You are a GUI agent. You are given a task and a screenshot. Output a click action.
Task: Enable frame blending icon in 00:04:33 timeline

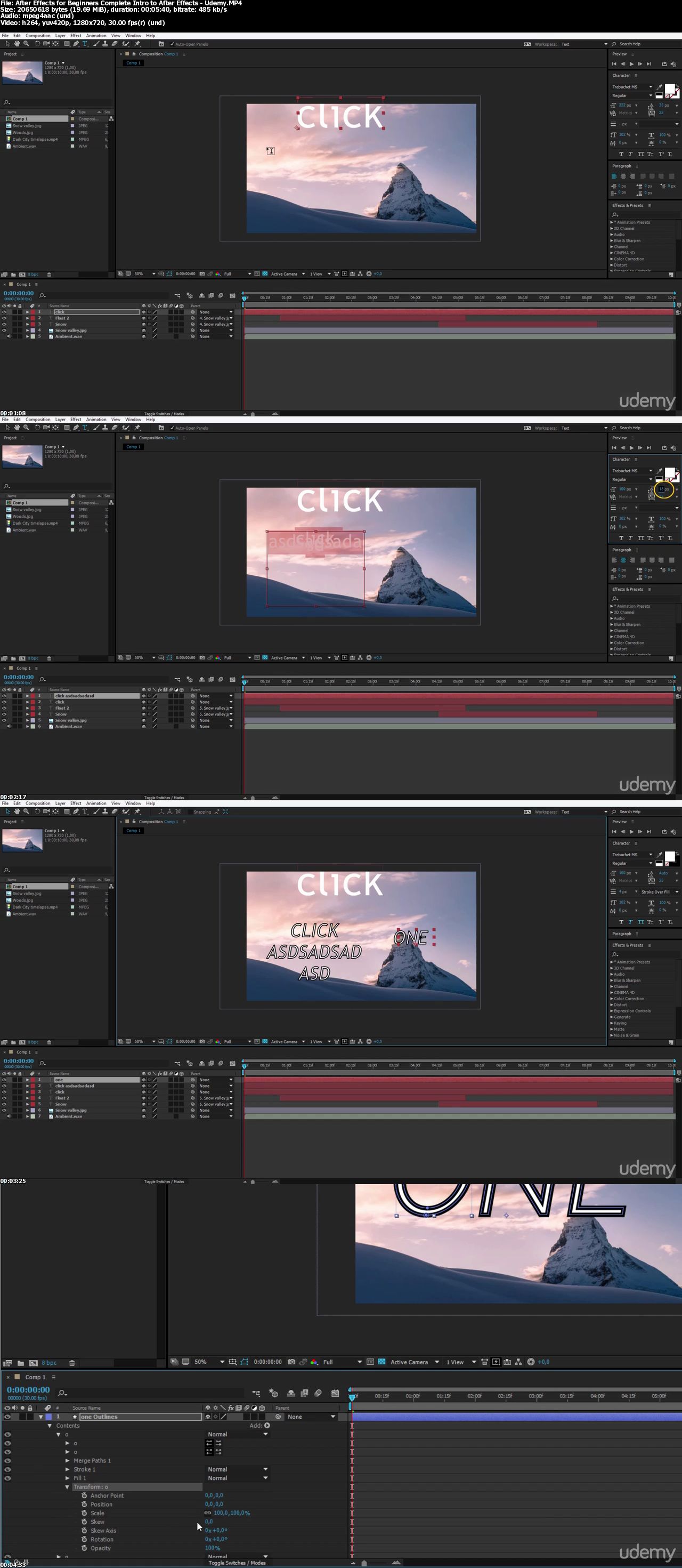coord(304,1393)
